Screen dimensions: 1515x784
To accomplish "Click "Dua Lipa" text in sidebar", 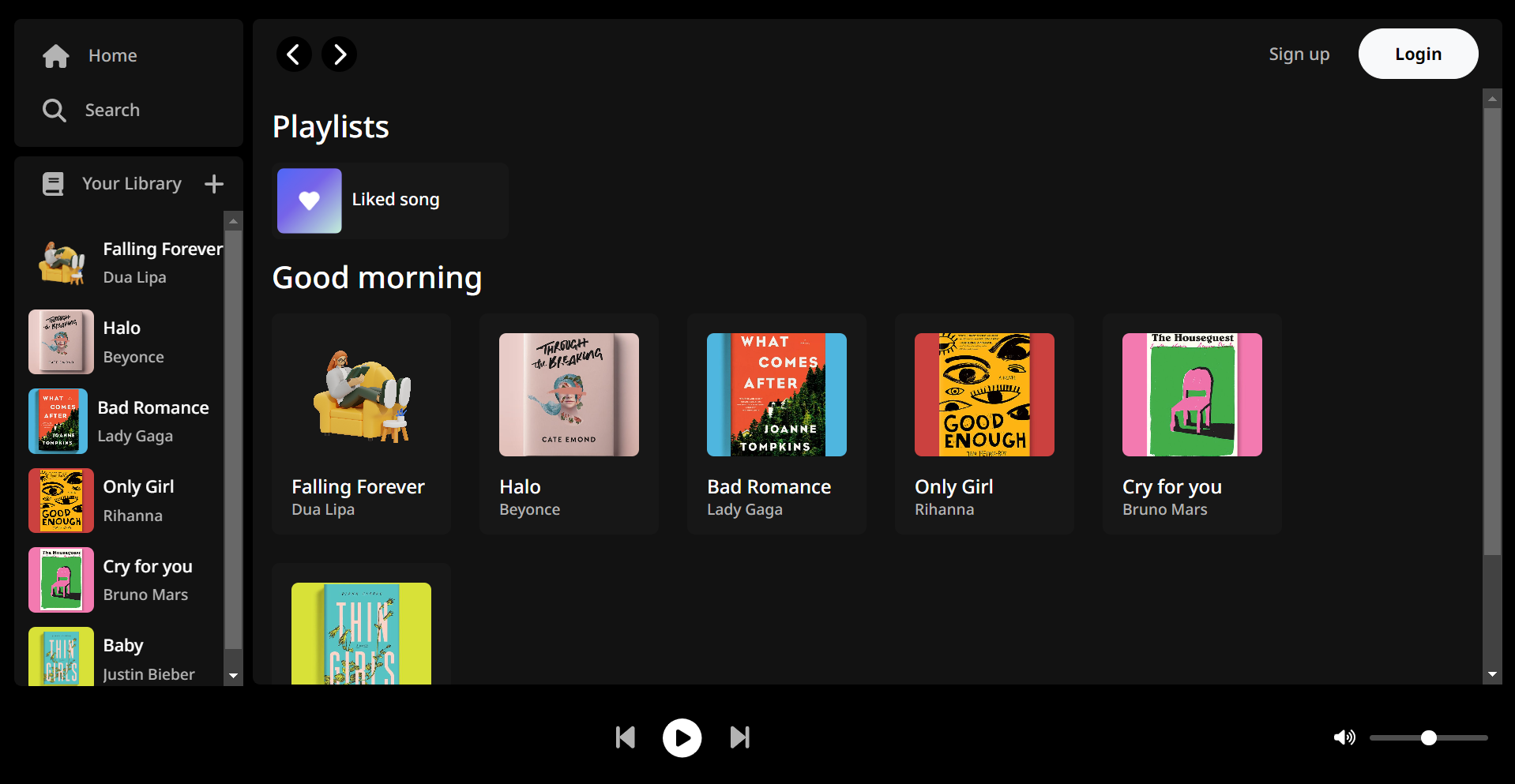I will (135, 277).
